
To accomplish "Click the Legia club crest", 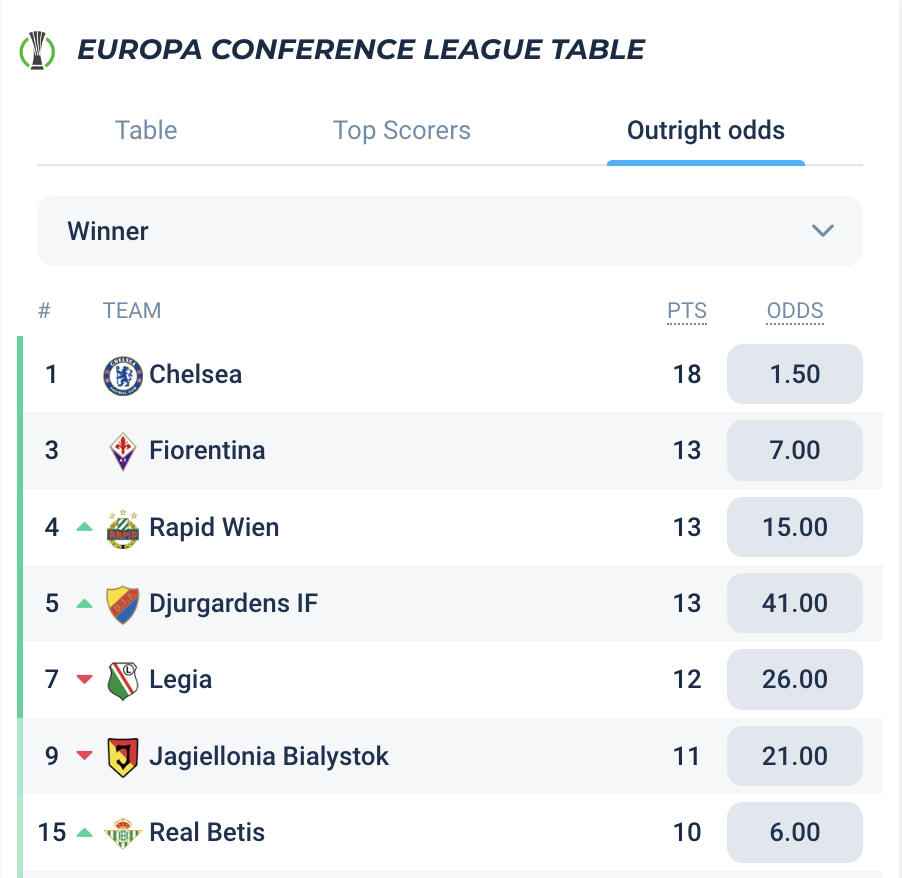I will 123,680.
